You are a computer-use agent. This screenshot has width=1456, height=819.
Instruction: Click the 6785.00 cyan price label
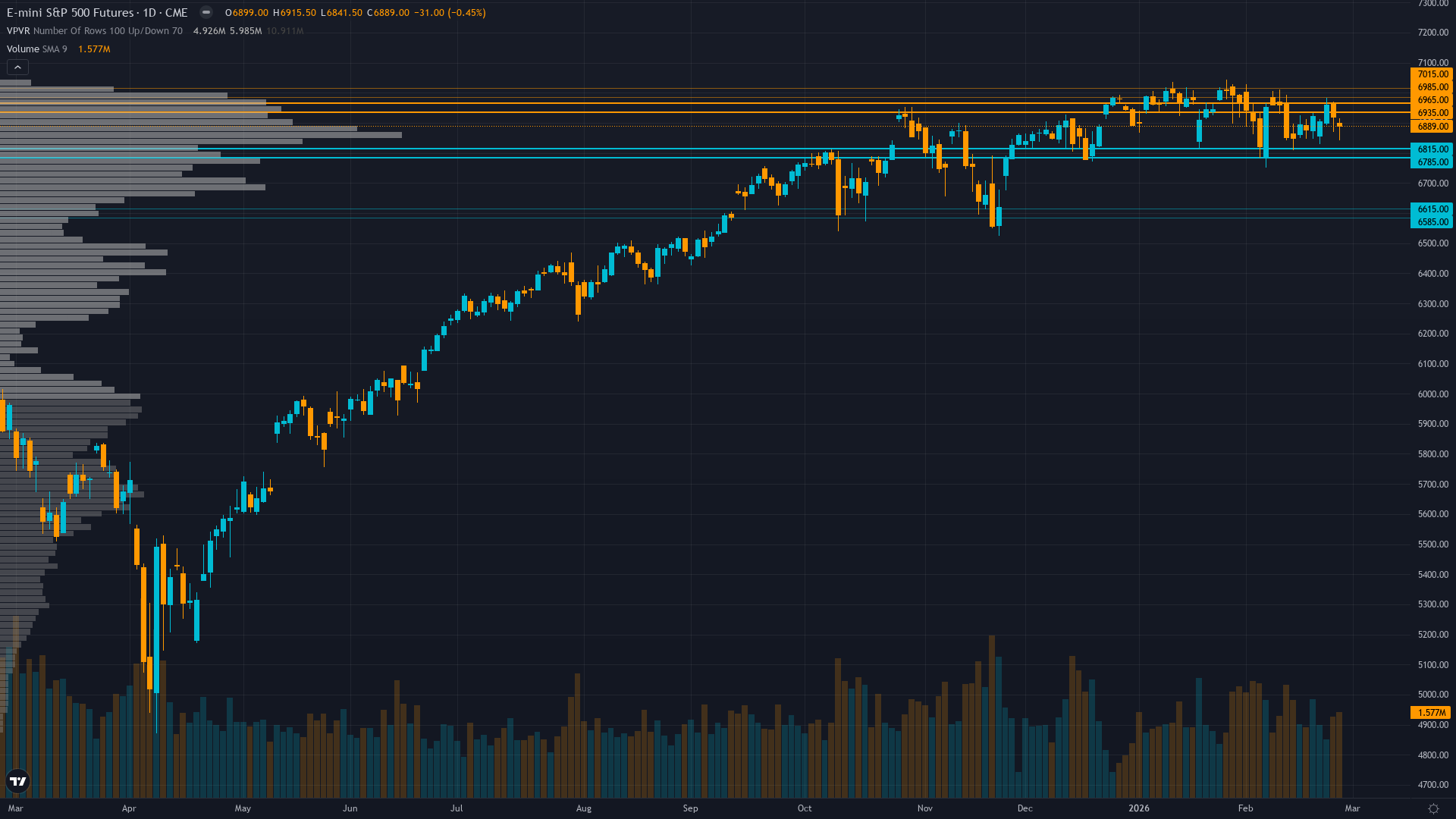tap(1432, 162)
